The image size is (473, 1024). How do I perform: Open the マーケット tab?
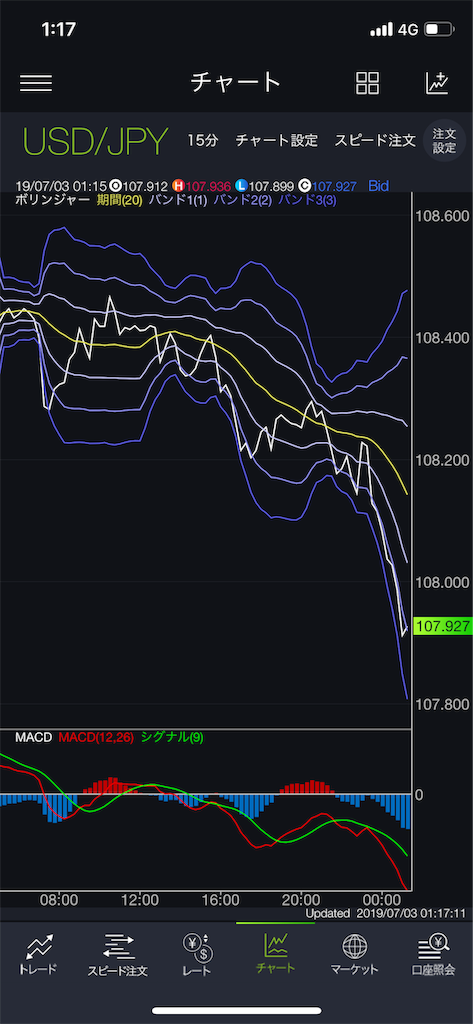(354, 954)
